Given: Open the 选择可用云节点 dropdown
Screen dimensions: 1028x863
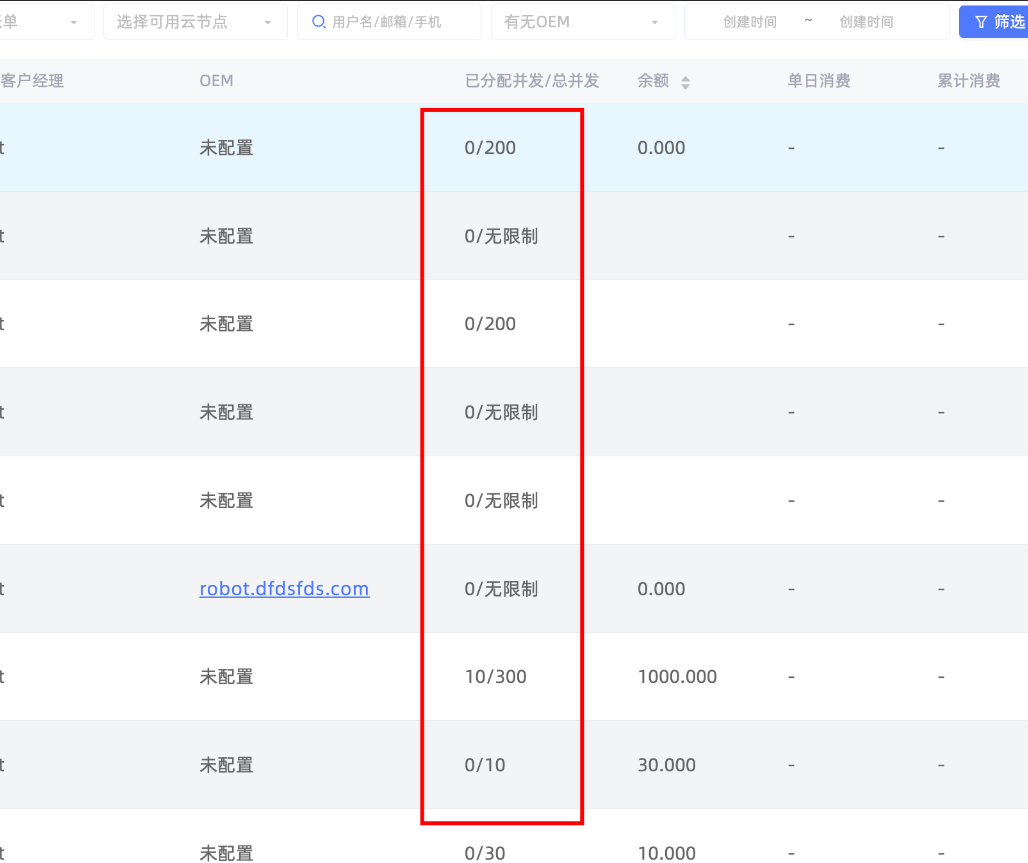Looking at the screenshot, I should pos(195,22).
